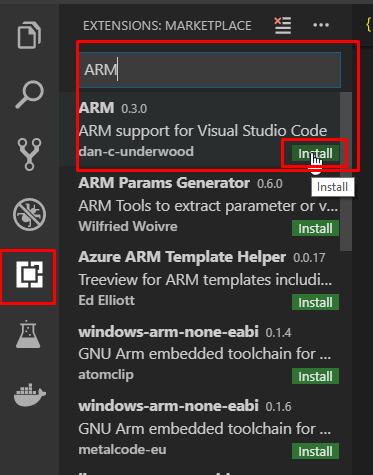Select ARM Params Generator list entry
Screen dimensions: 373x475
click(200, 204)
